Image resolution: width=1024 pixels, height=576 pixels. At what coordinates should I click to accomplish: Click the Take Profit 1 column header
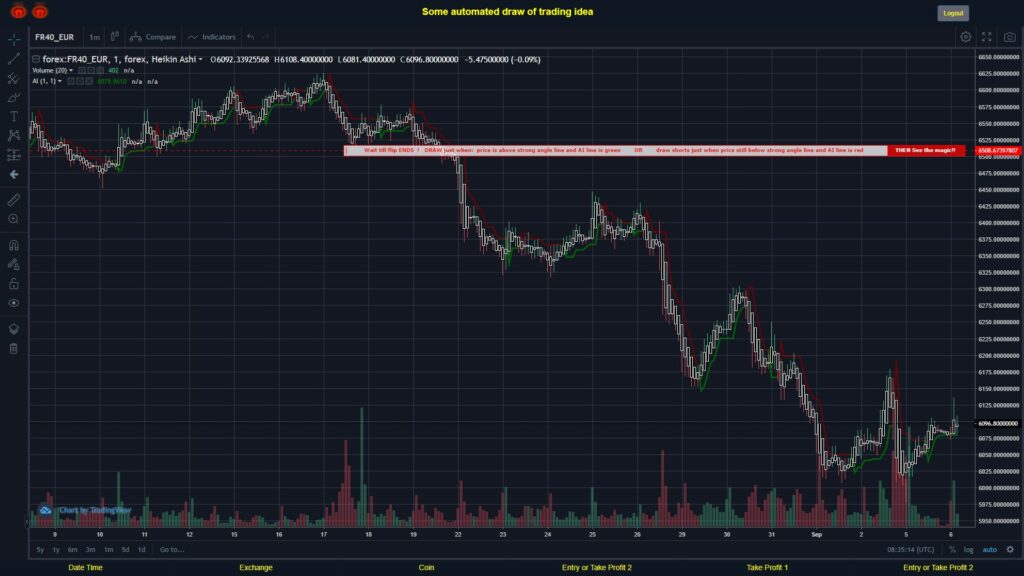click(767, 568)
